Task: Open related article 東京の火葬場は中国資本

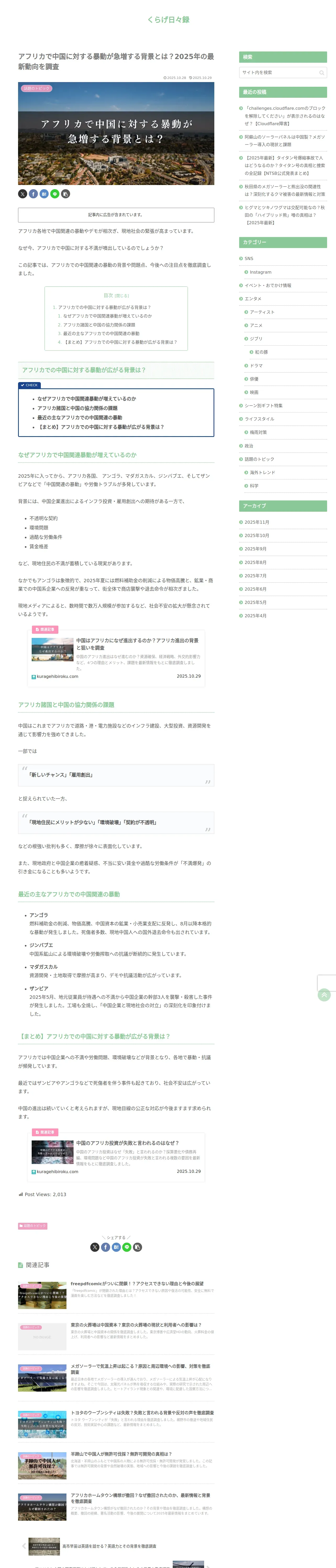Action: pos(116,1336)
